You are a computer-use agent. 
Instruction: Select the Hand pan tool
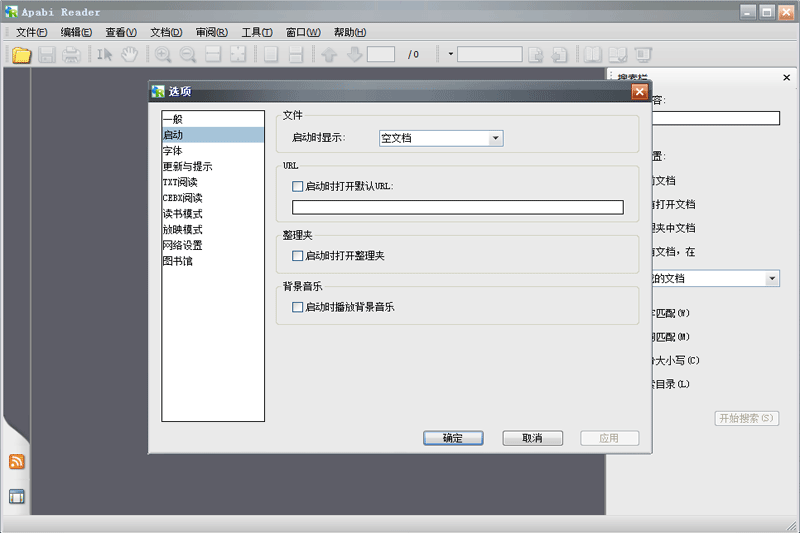pyautogui.click(x=130, y=55)
